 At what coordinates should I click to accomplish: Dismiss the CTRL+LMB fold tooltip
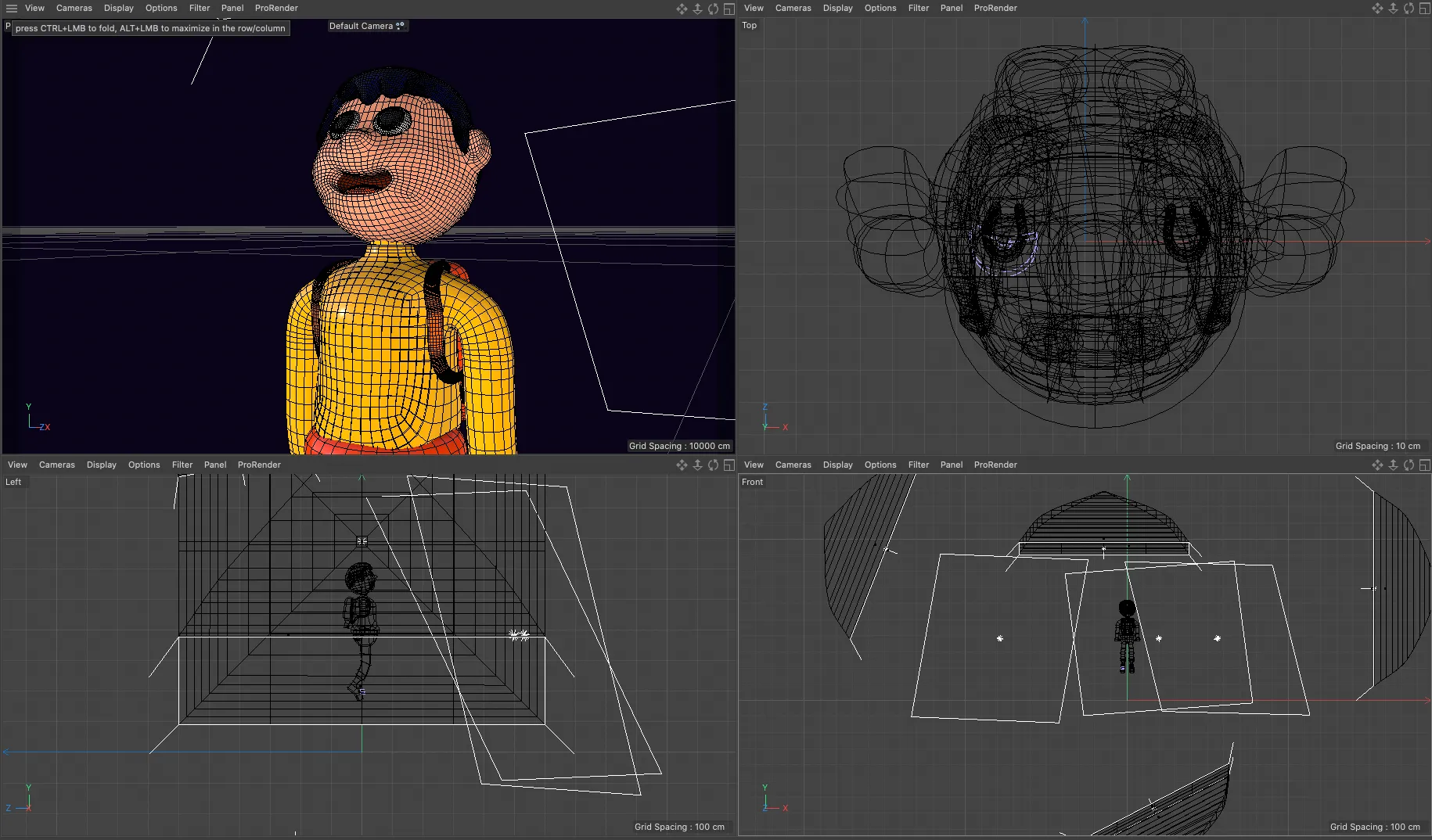point(149,27)
